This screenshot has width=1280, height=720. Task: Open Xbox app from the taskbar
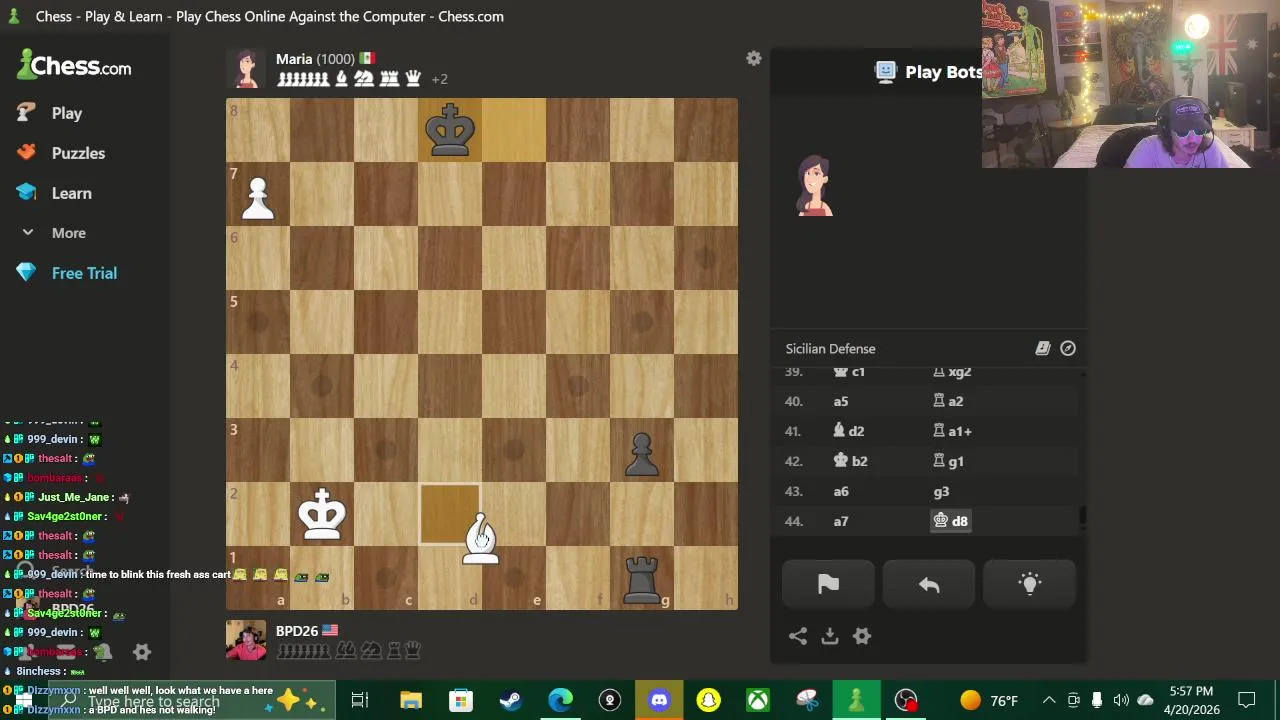pos(758,700)
